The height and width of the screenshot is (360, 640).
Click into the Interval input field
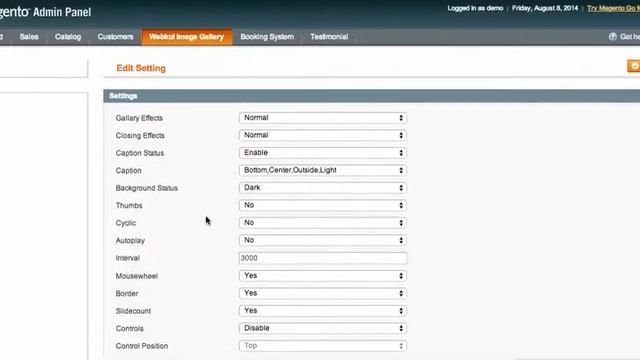tap(322, 258)
